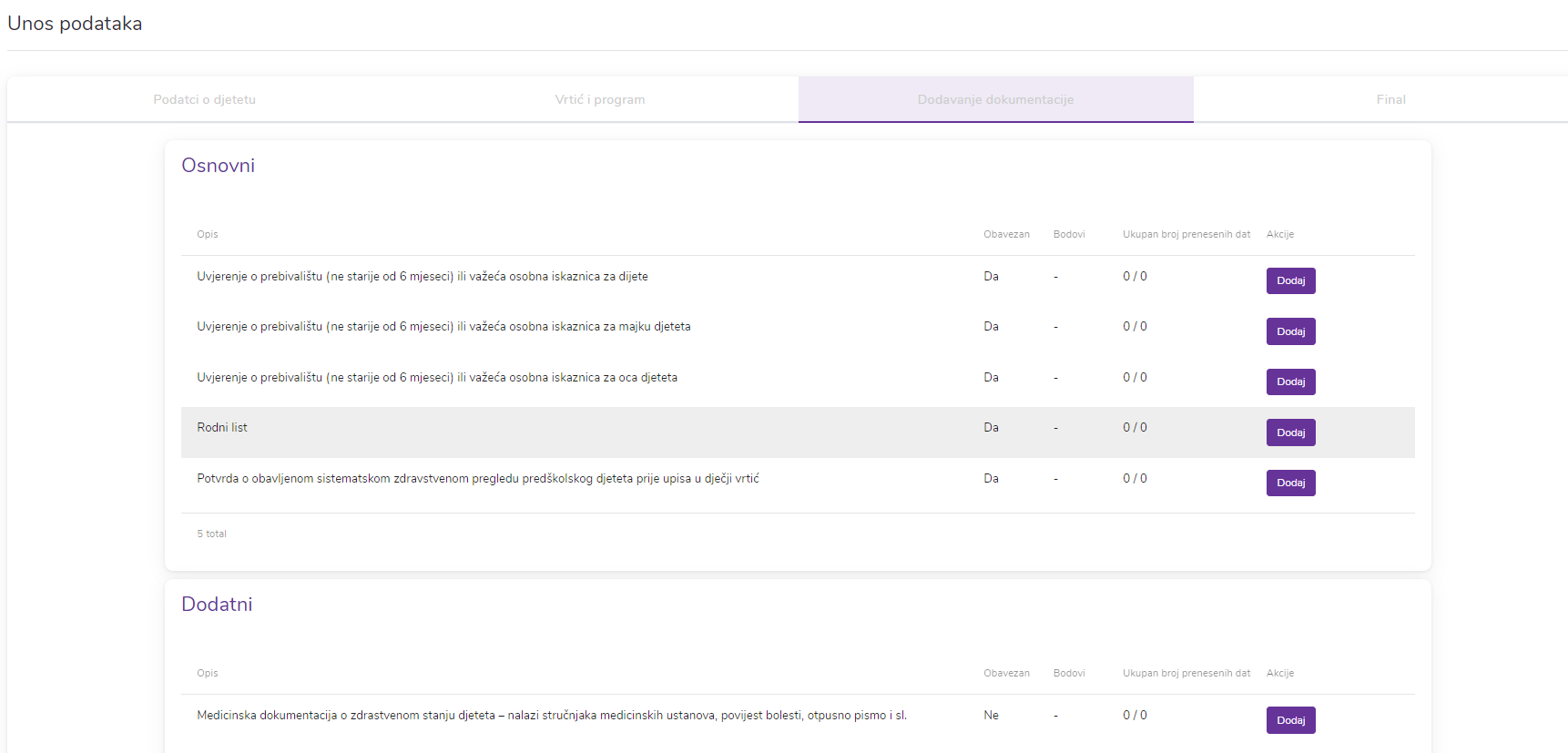This screenshot has height=753, width=1568.
Task: Click Ukupan broj prenesenih header in Osnovni table
Action: 1186,235
